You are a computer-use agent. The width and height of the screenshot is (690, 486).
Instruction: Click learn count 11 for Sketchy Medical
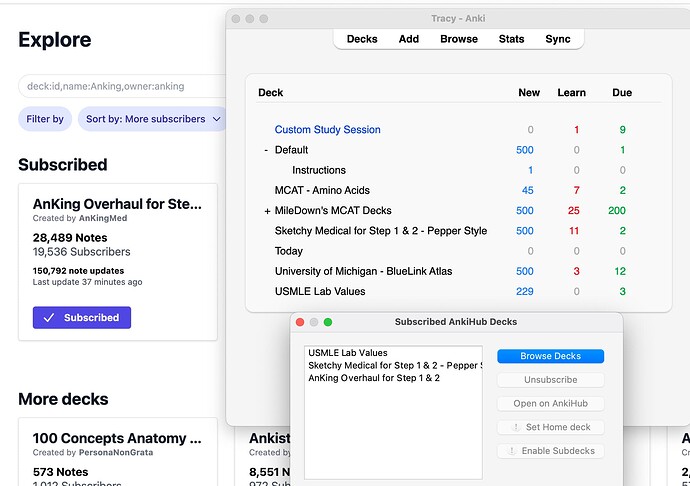[574, 231]
